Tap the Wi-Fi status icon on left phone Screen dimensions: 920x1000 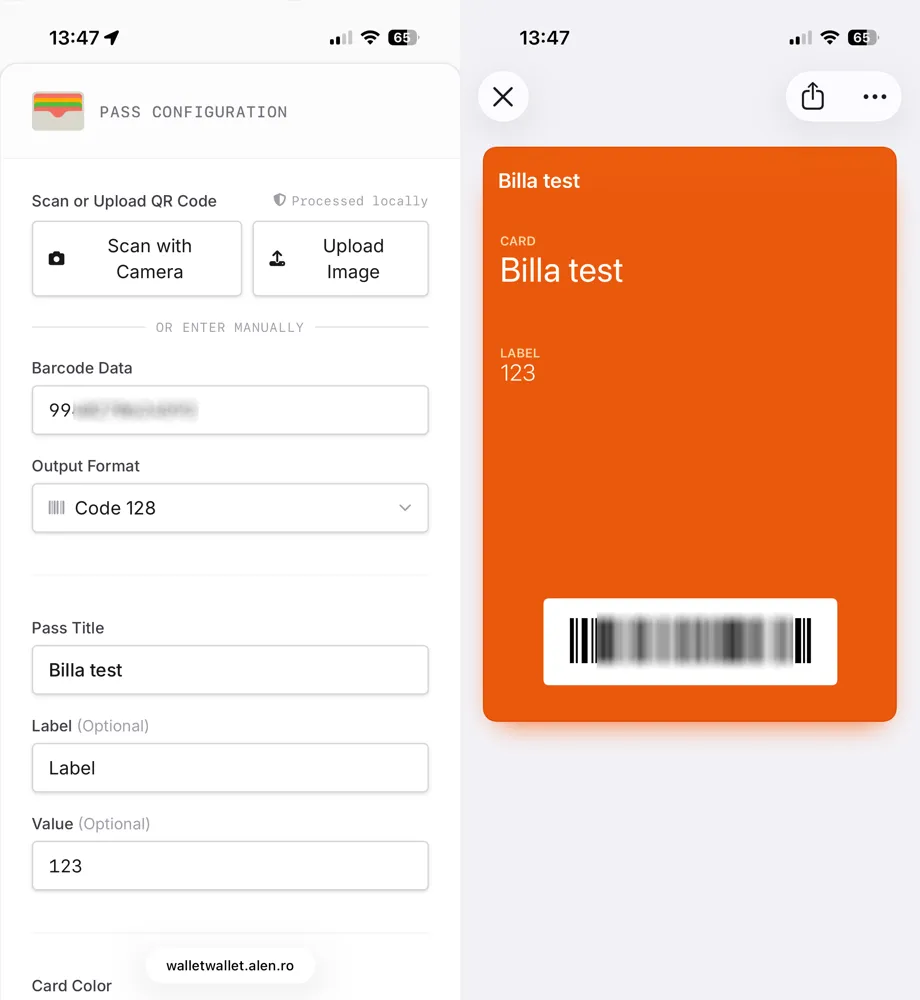pyautogui.click(x=370, y=38)
